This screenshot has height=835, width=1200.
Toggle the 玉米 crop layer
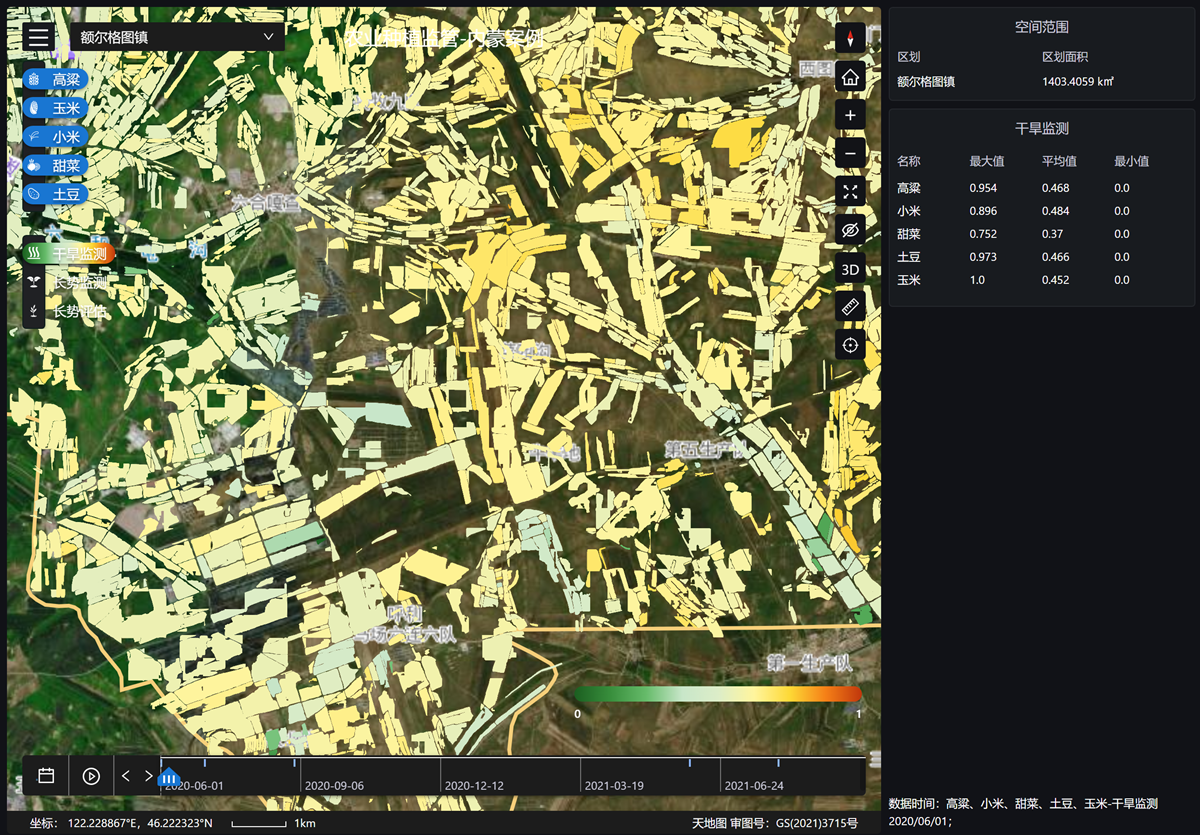coord(56,108)
